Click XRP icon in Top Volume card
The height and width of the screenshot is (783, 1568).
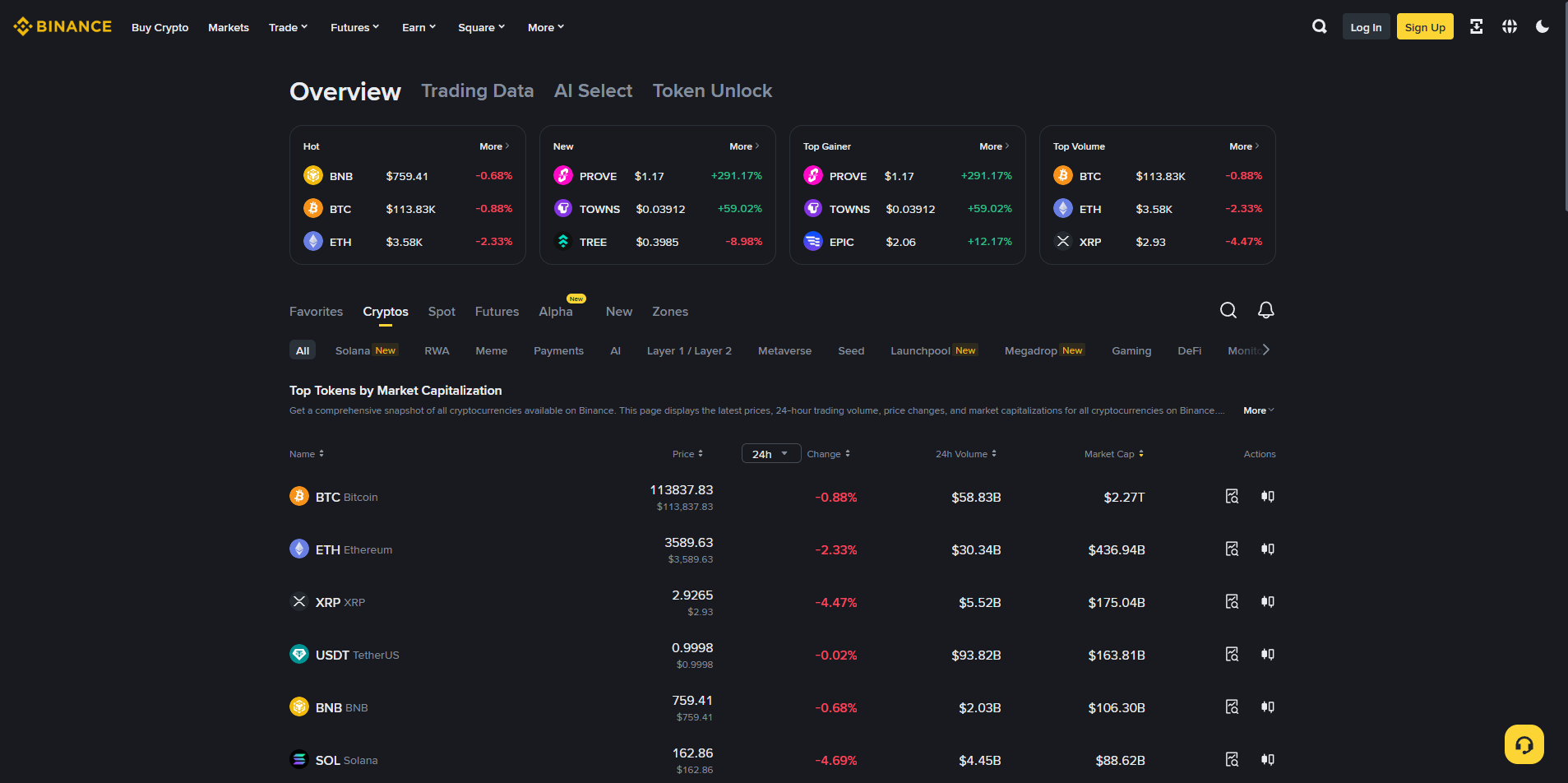pyautogui.click(x=1063, y=241)
